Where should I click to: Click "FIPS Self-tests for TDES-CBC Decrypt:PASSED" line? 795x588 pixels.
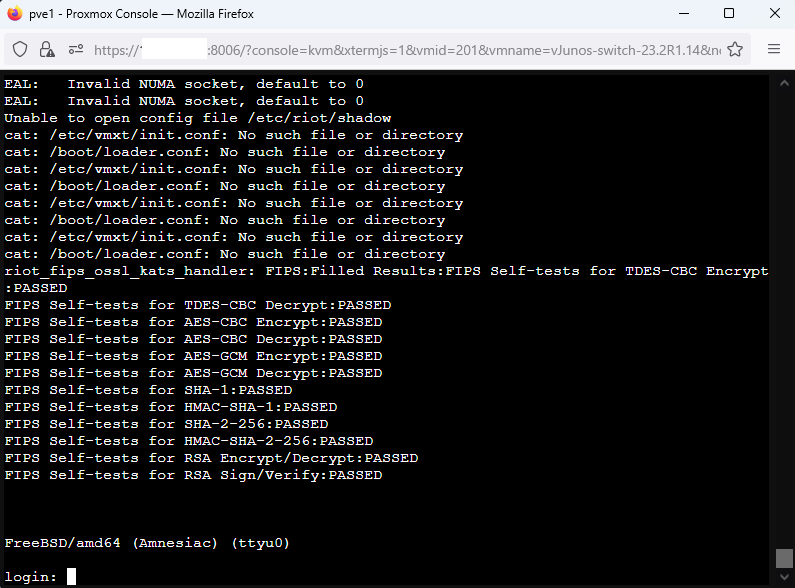[198, 305]
